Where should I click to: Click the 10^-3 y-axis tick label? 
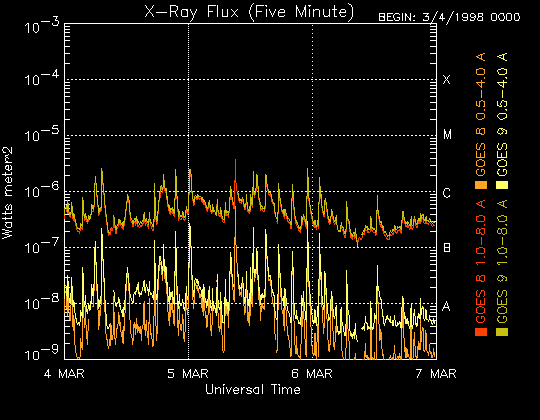click(42, 28)
